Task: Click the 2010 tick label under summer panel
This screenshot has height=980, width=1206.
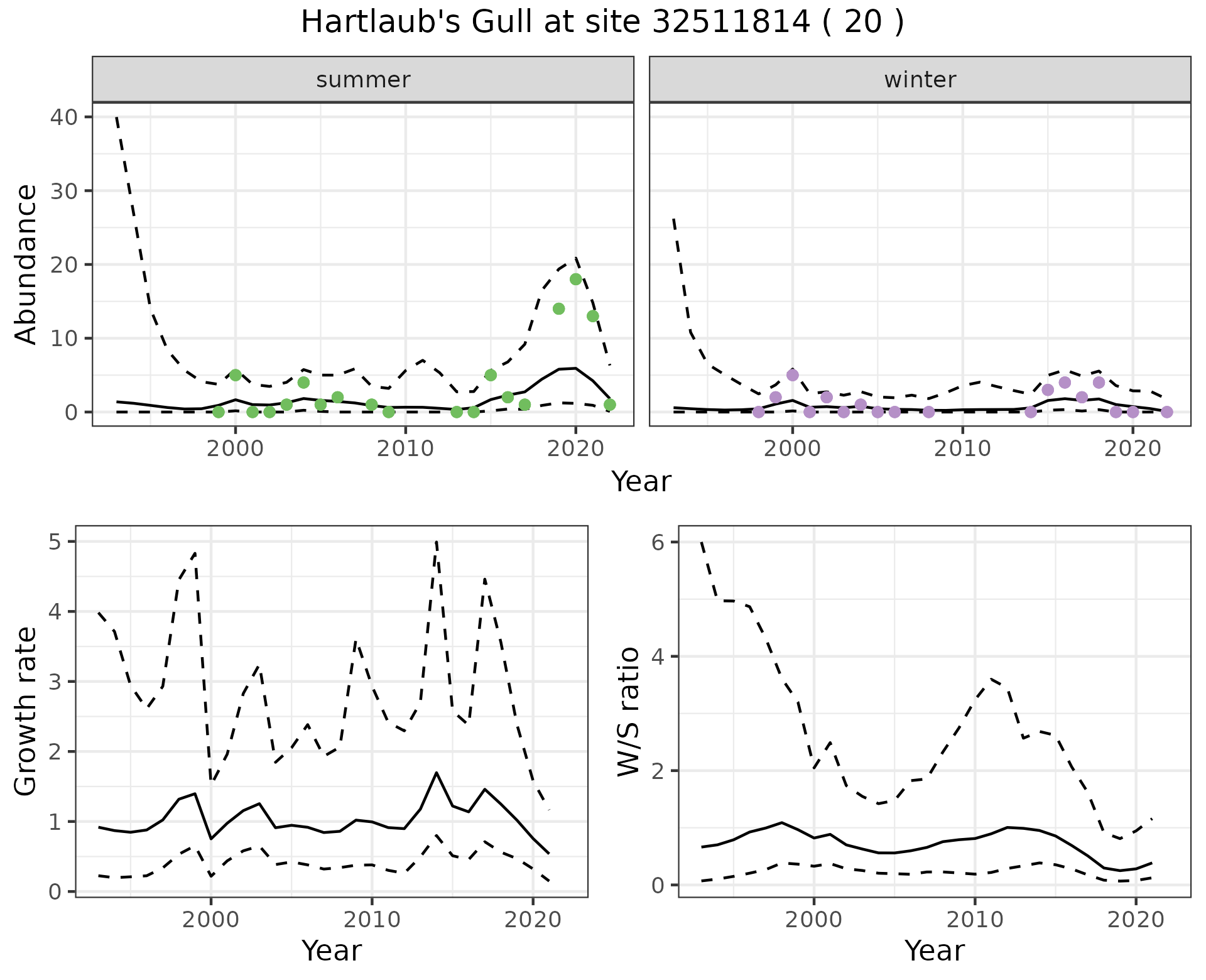Action: (x=406, y=449)
